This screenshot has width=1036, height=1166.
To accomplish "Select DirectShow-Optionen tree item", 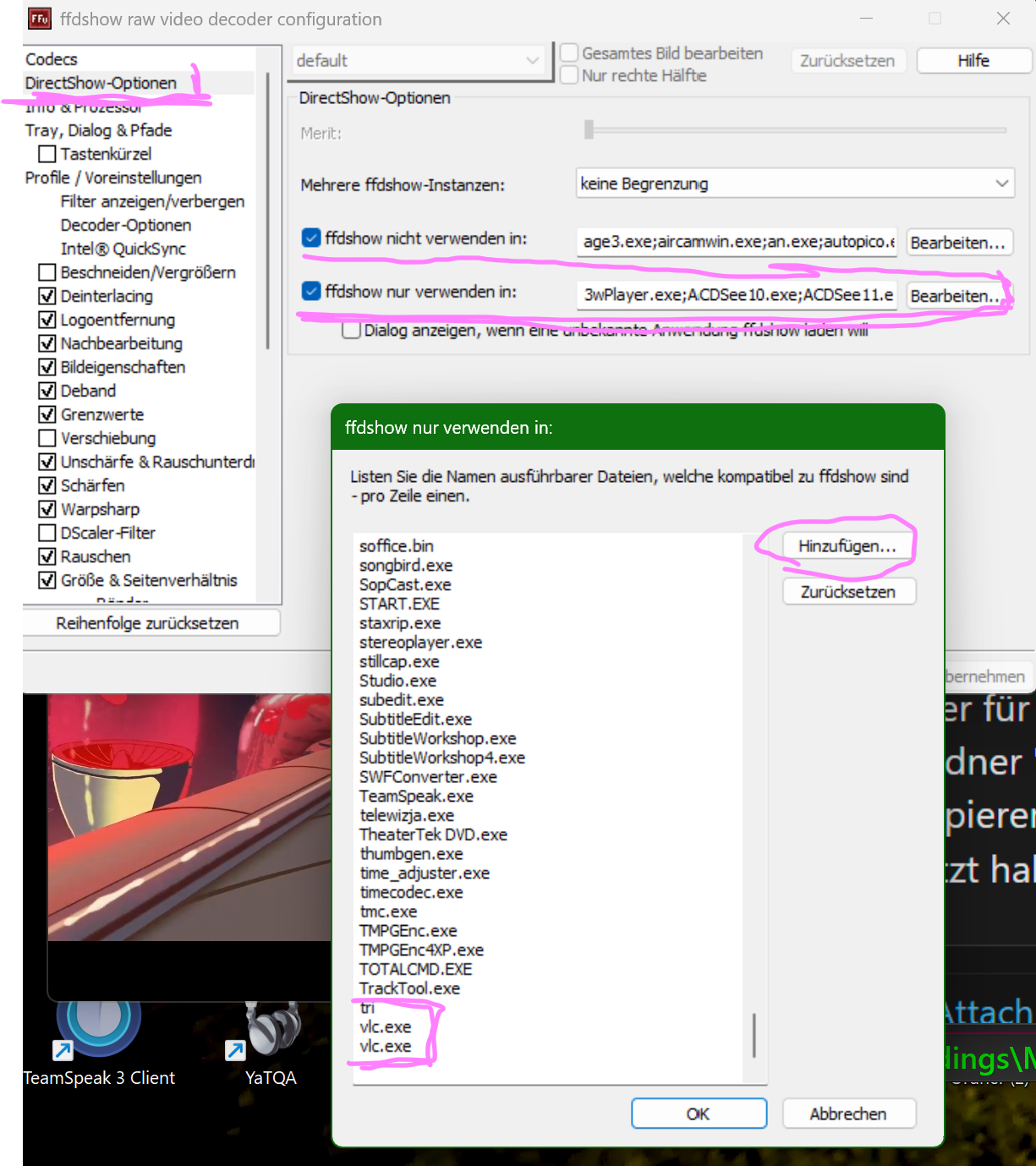I will [x=101, y=83].
